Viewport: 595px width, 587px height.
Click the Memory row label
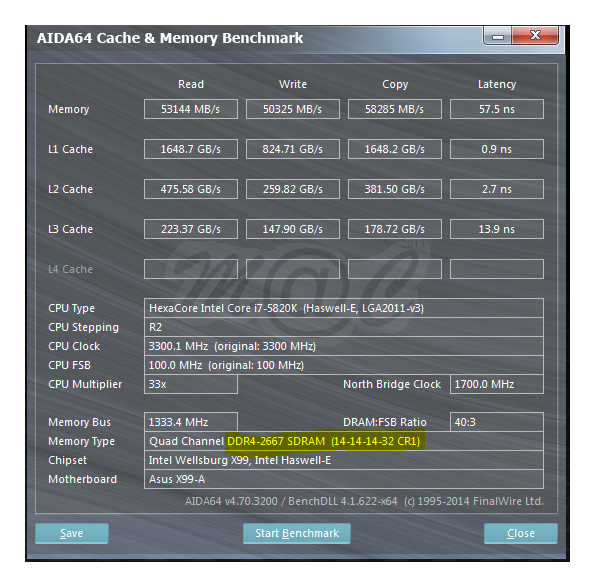pyautogui.click(x=68, y=109)
